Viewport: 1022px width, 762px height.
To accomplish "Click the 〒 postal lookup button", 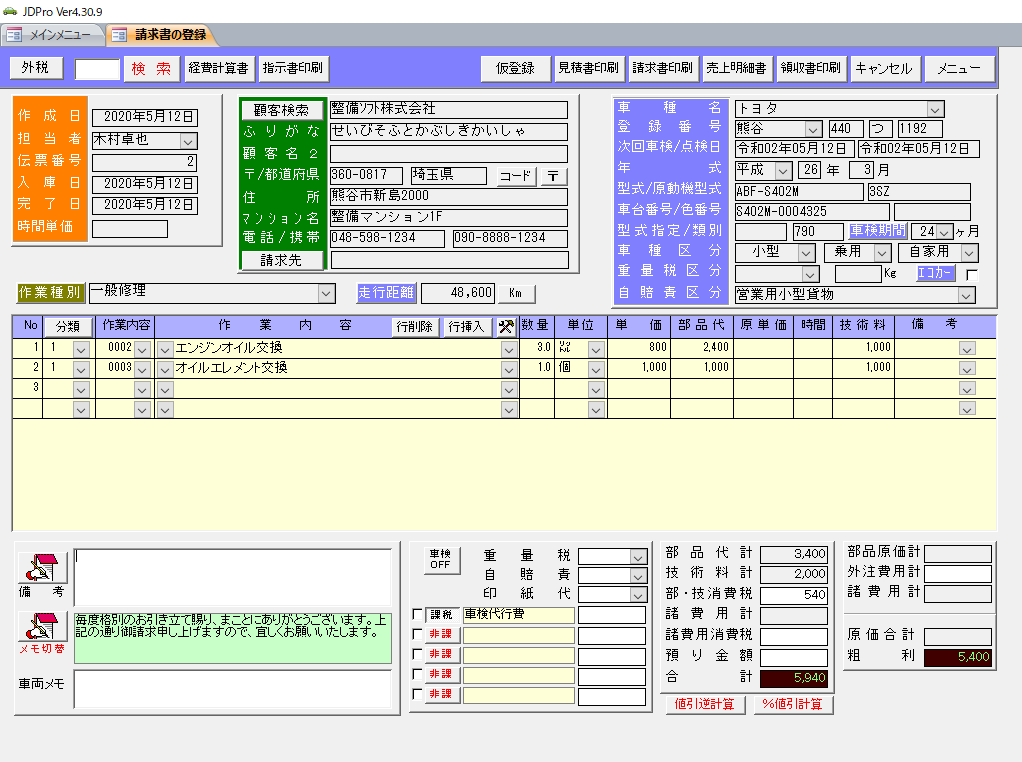I will pyautogui.click(x=553, y=176).
